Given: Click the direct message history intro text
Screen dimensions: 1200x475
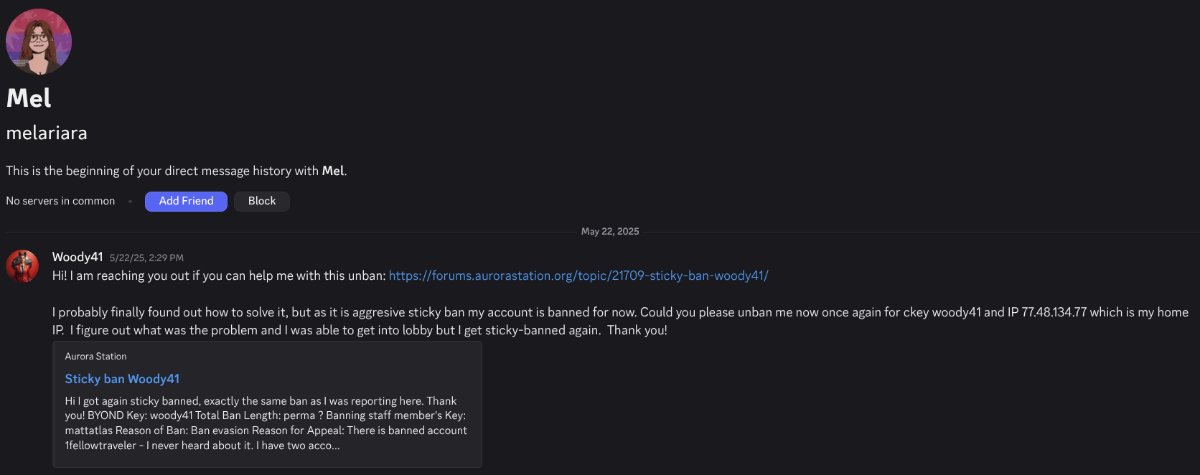Looking at the screenshot, I should [176, 171].
